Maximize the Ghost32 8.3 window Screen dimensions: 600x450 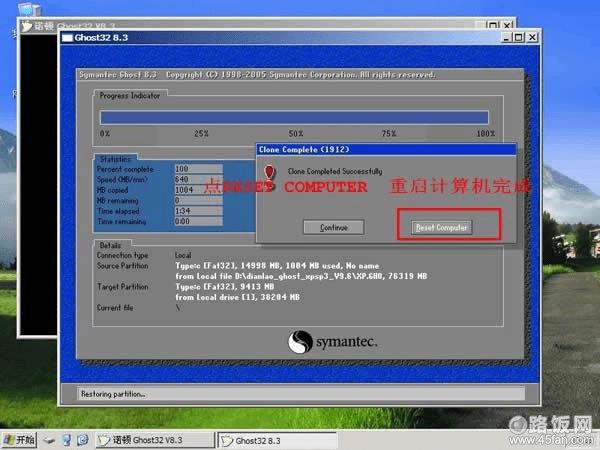tap(519, 37)
